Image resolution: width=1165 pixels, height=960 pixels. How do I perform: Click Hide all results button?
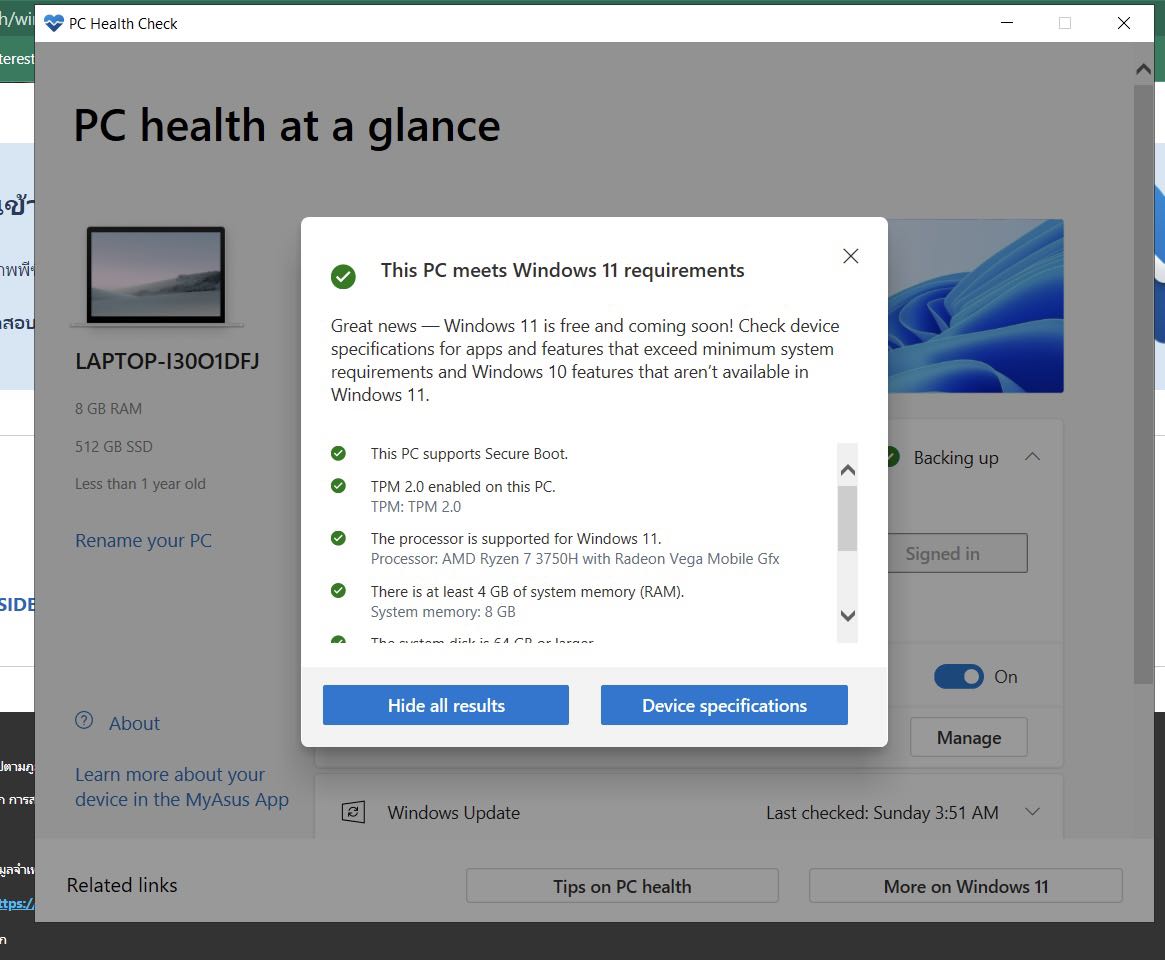(446, 705)
